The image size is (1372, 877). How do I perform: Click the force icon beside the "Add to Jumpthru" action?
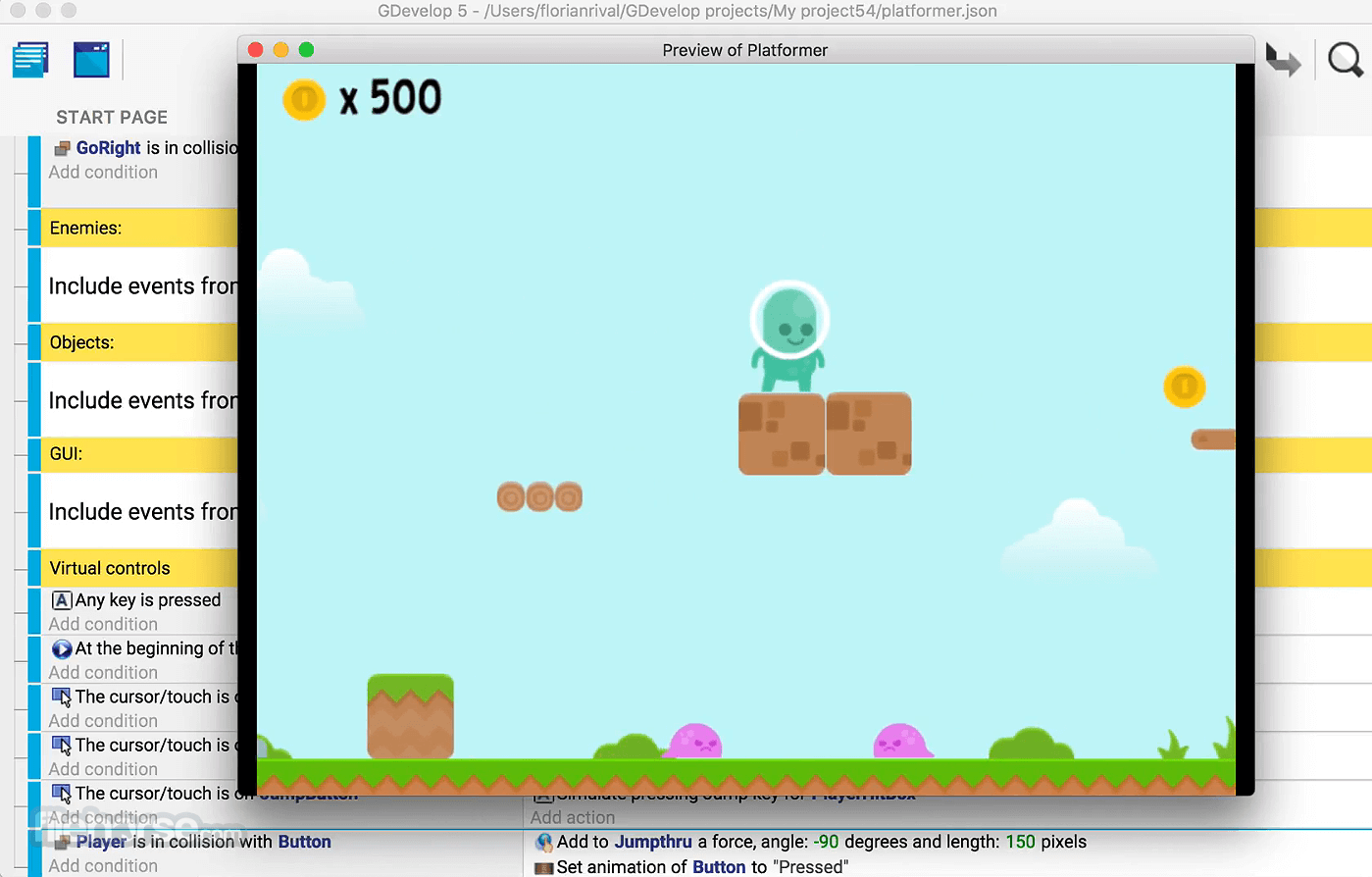(542, 842)
